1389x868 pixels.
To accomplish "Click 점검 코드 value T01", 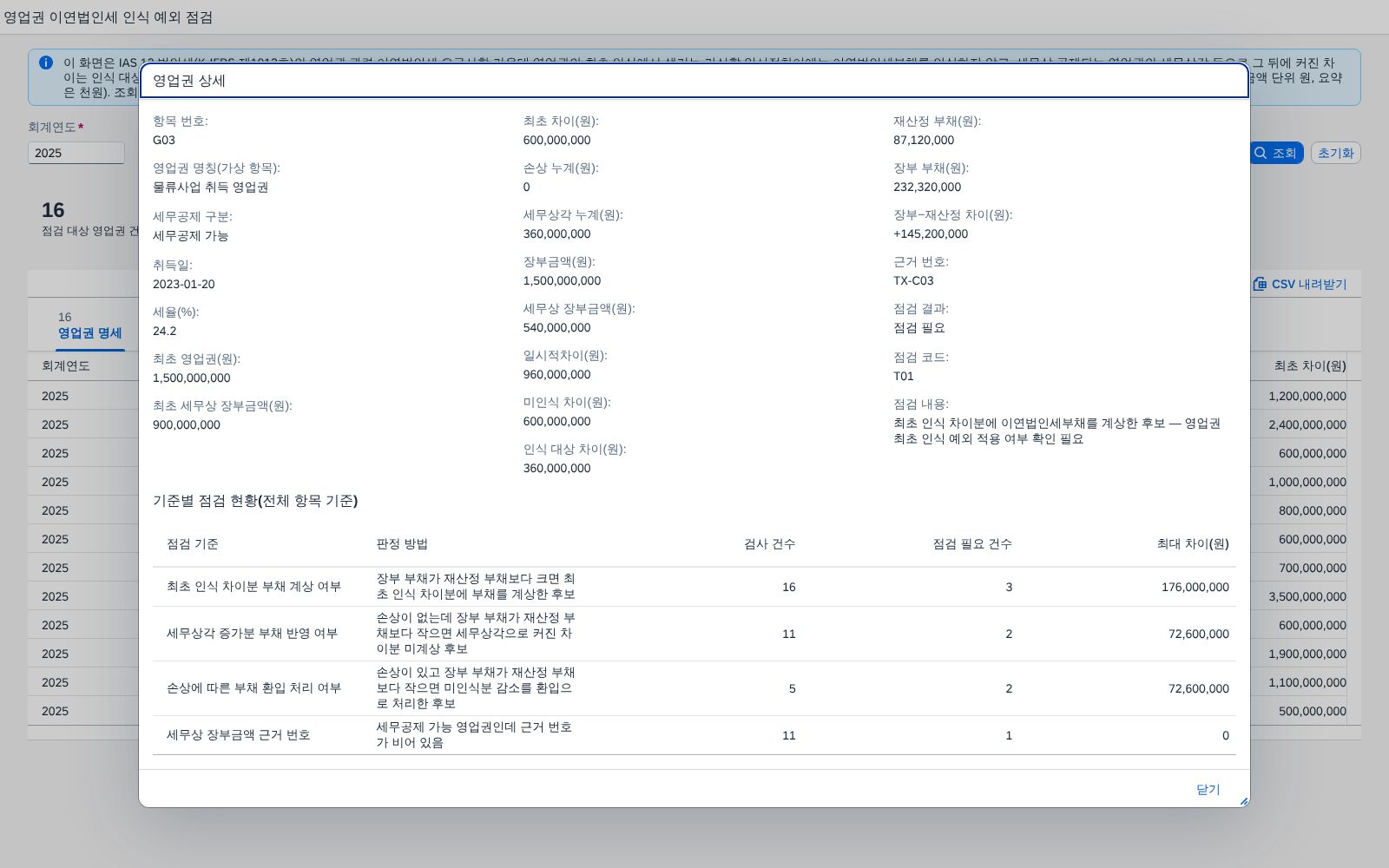I will pyautogui.click(x=904, y=376).
